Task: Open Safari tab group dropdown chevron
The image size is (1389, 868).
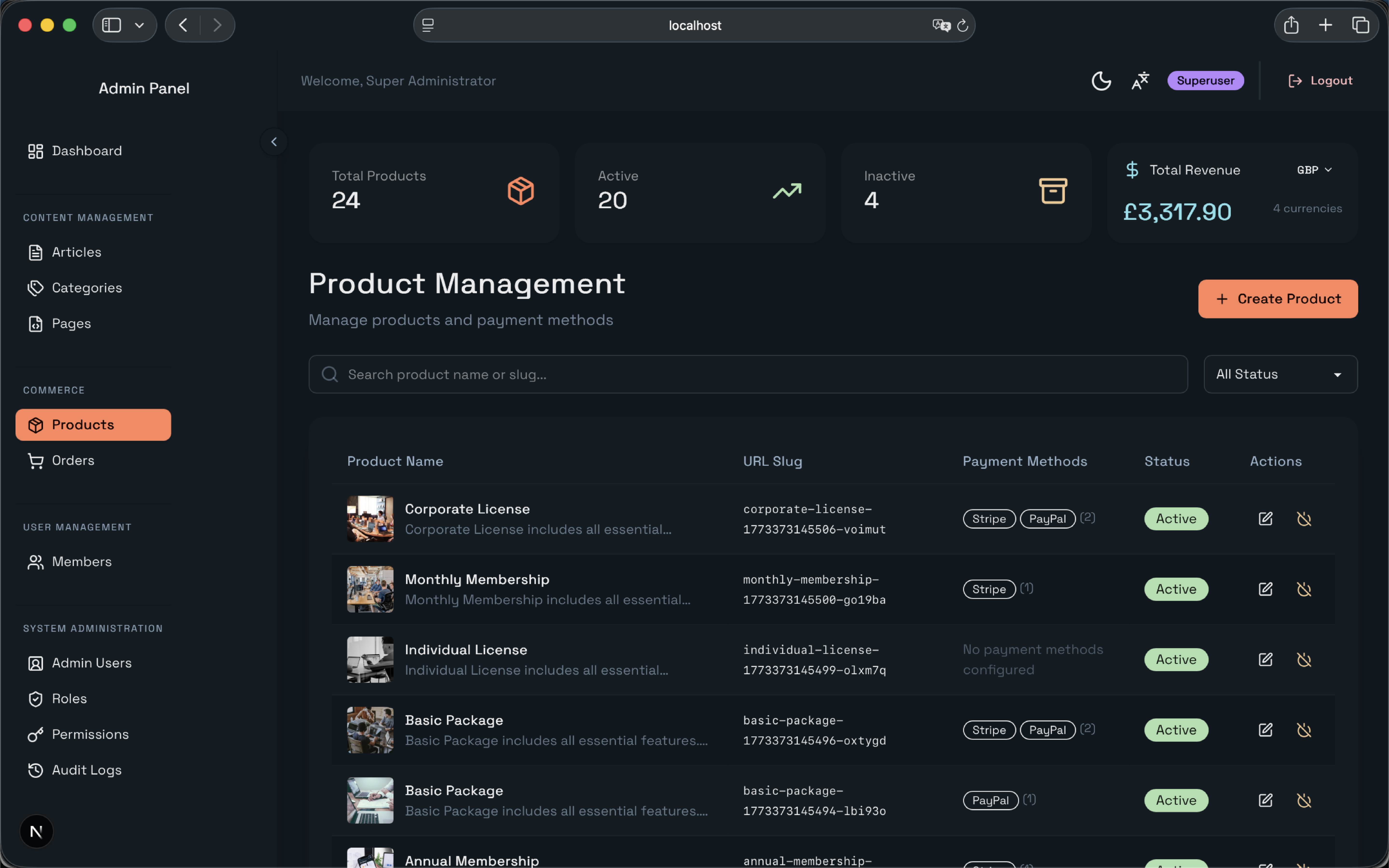Action: (x=139, y=25)
